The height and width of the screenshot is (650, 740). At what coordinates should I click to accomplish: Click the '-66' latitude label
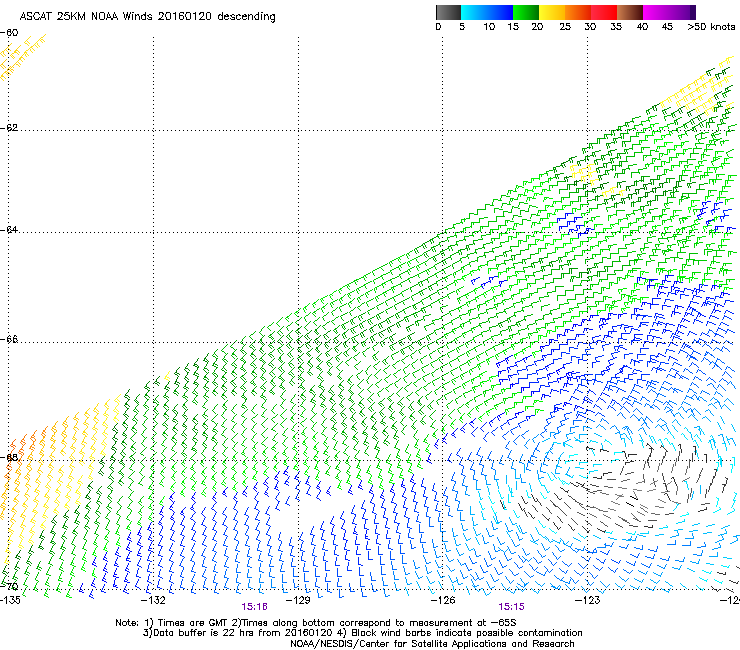click(x=9, y=340)
